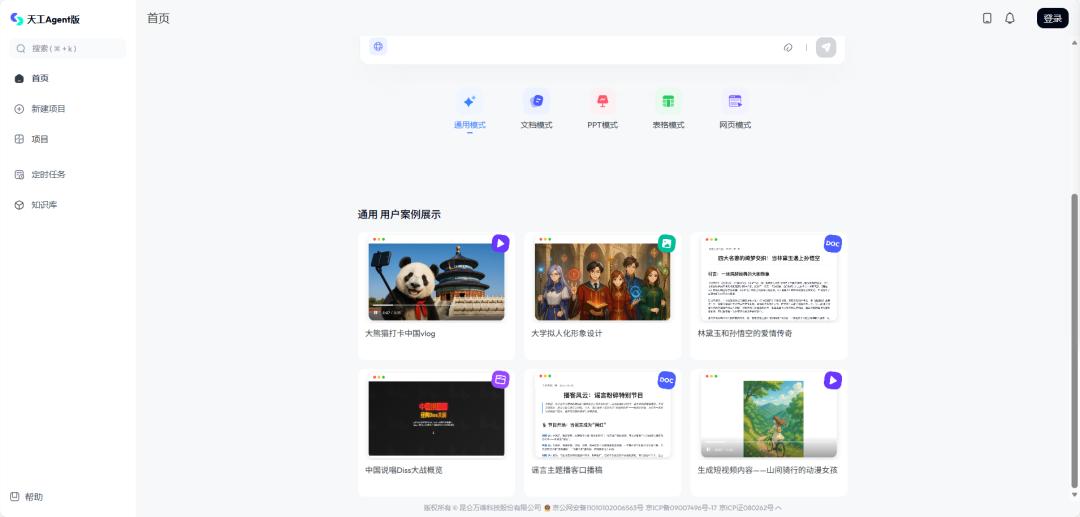The height and width of the screenshot is (517, 1080).
Task: Expand the footer chevron after 京ICP证080262号
Action: [x=778, y=508]
